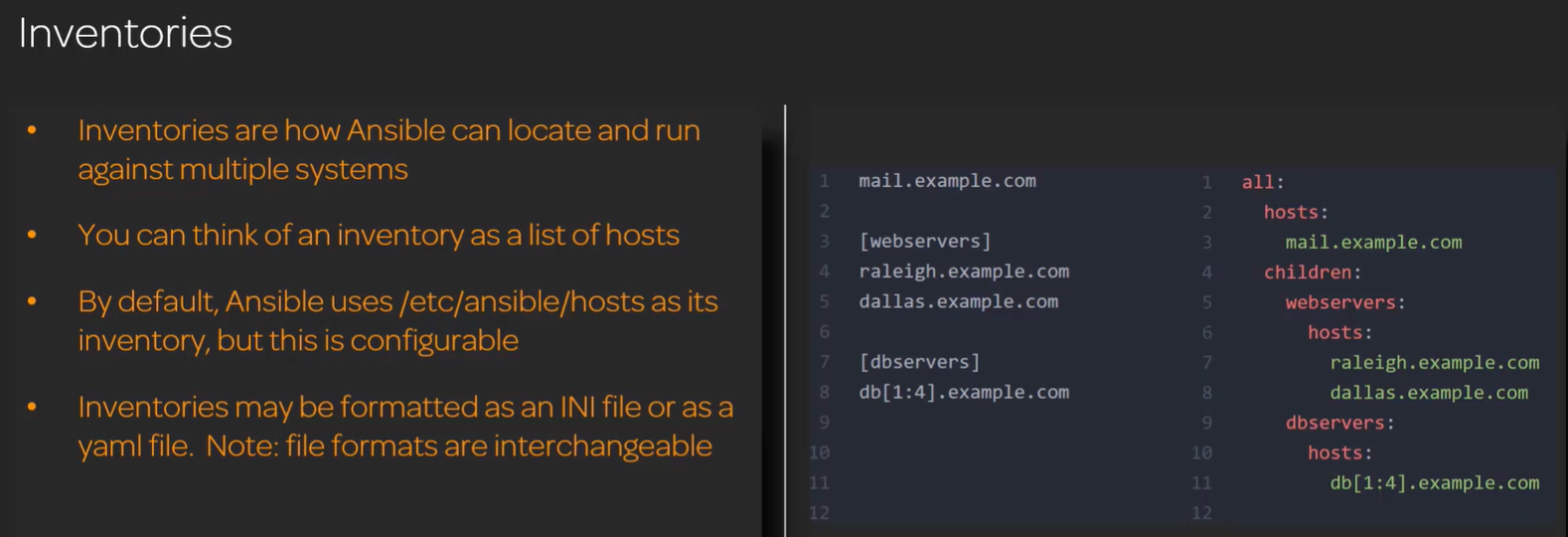This screenshot has height=537, width=1568.
Task: Select the "dbservers:" key in YAML example
Action: (x=1338, y=423)
